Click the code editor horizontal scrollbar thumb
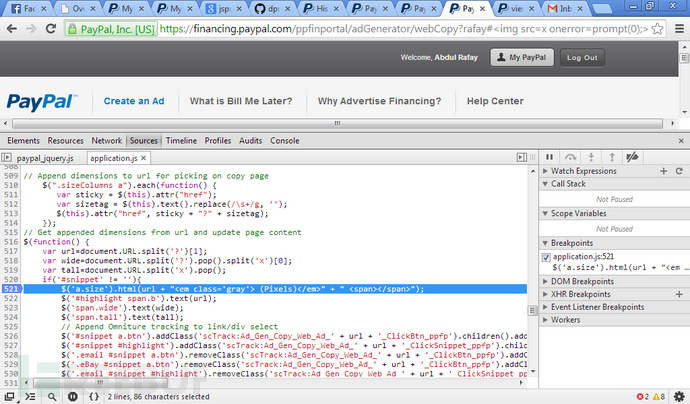Image resolution: width=690 pixels, height=404 pixels. 99,382
